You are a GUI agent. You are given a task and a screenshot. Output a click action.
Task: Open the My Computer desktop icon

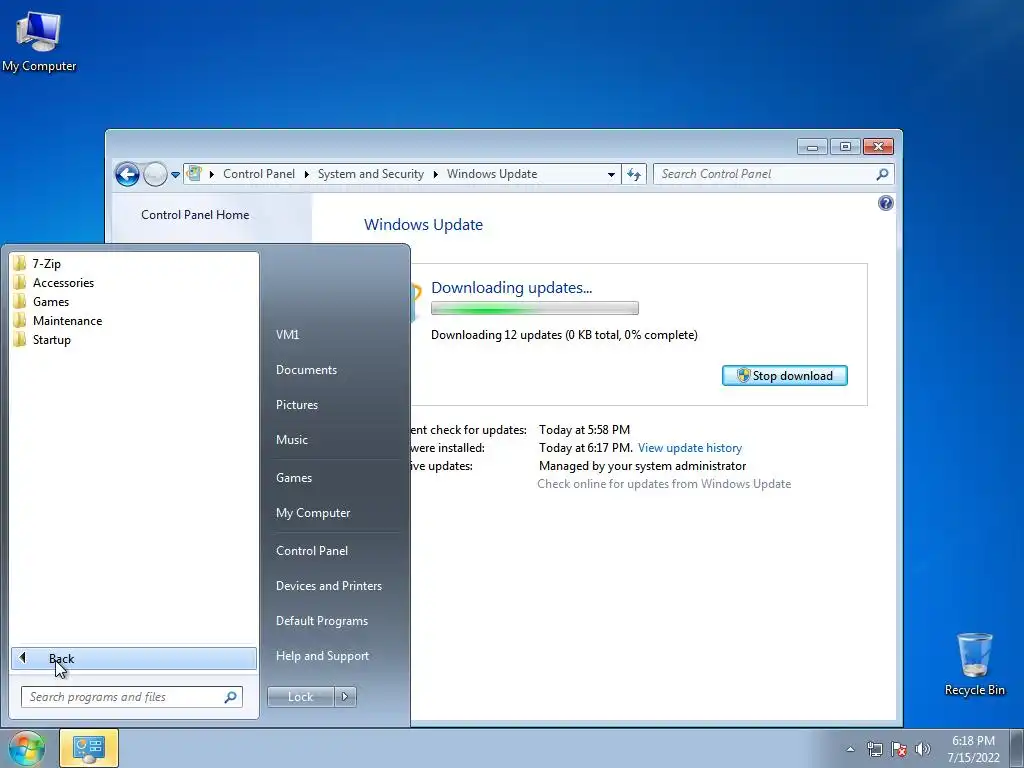click(39, 42)
